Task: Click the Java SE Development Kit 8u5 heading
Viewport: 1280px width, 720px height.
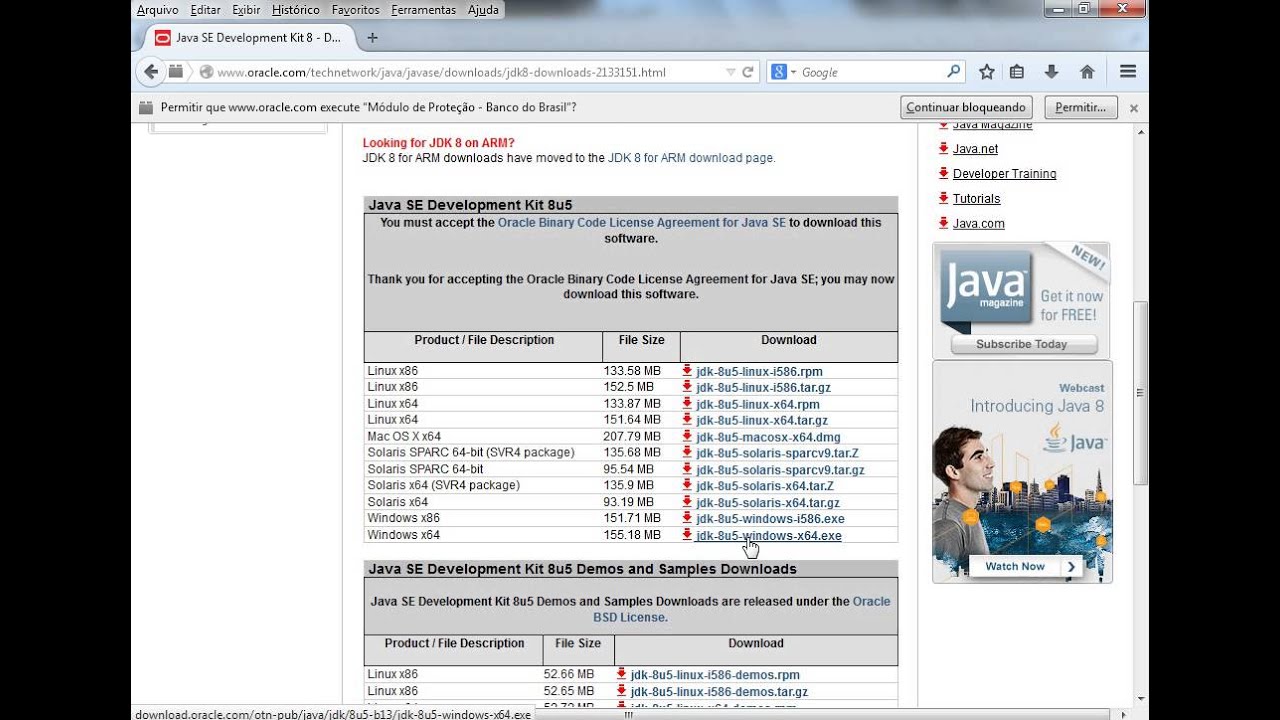Action: 470,205
